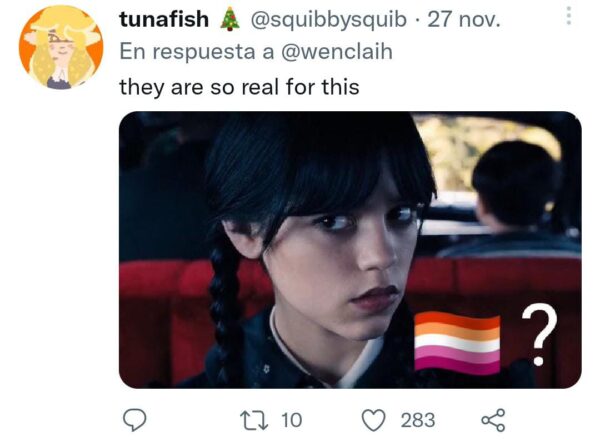Click the En respuesta a label
This screenshot has width=600, height=446.
[x=197, y=51]
